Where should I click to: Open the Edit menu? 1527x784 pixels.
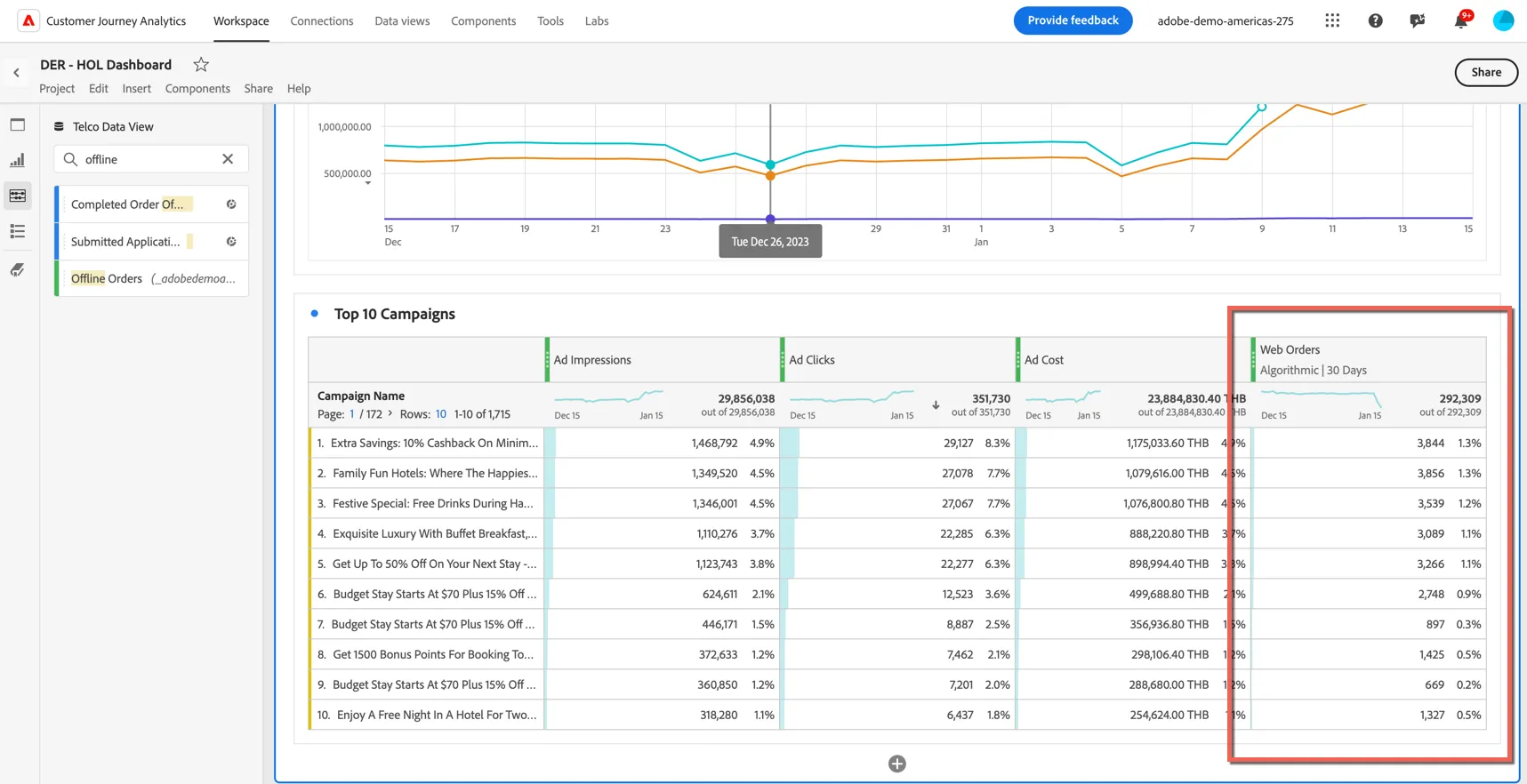click(x=99, y=88)
